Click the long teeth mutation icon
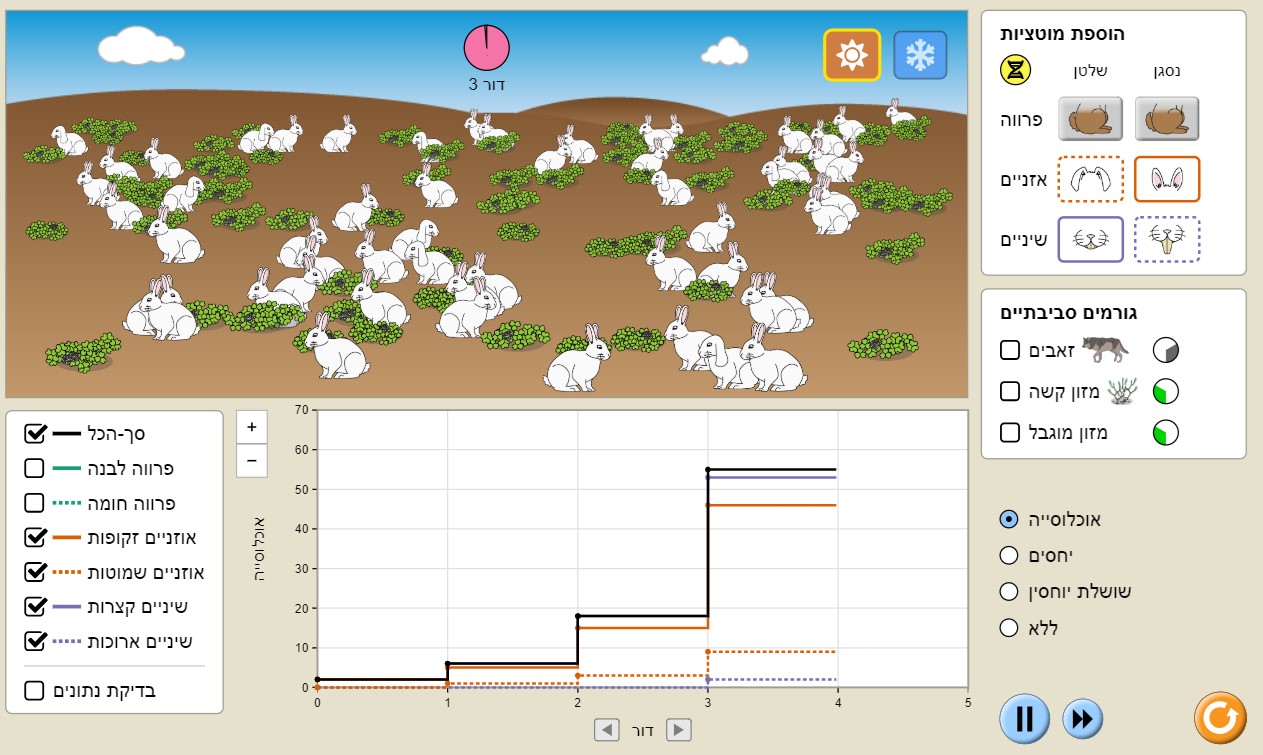Viewport: 1263px width, 755px height. [1166, 240]
